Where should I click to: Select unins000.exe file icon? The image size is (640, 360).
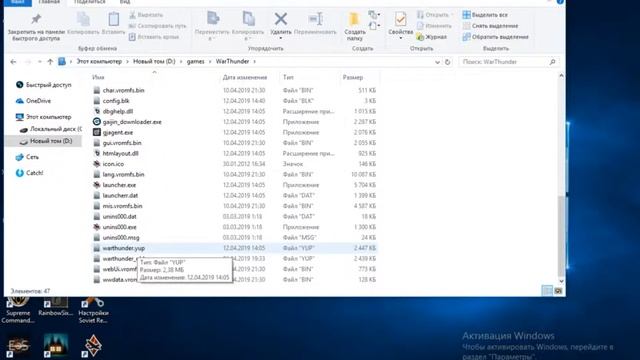click(97, 227)
